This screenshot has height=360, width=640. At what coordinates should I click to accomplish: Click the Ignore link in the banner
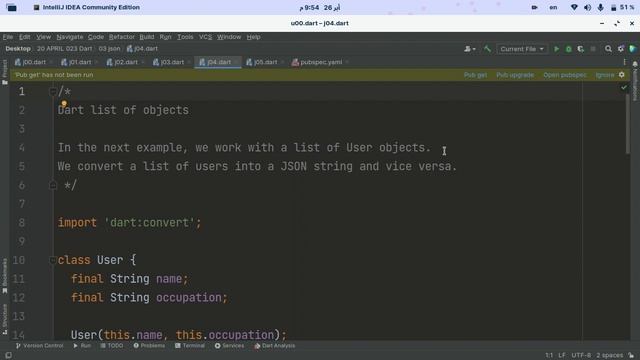604,75
